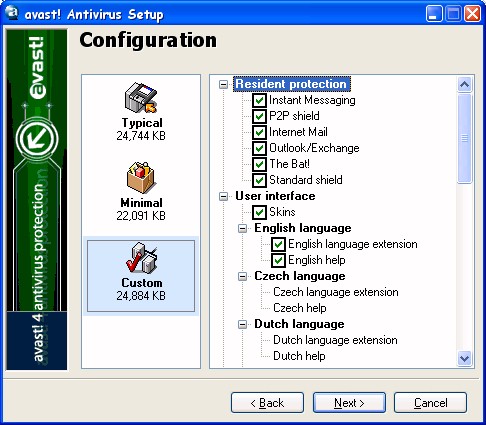
Task: Toggle the P2P shield checkbox
Action: (x=259, y=116)
